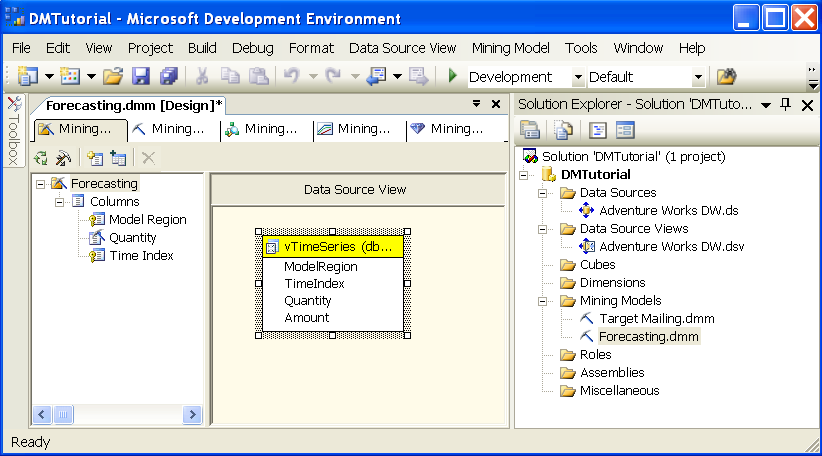Open the Mining Model menu

pyautogui.click(x=511, y=48)
